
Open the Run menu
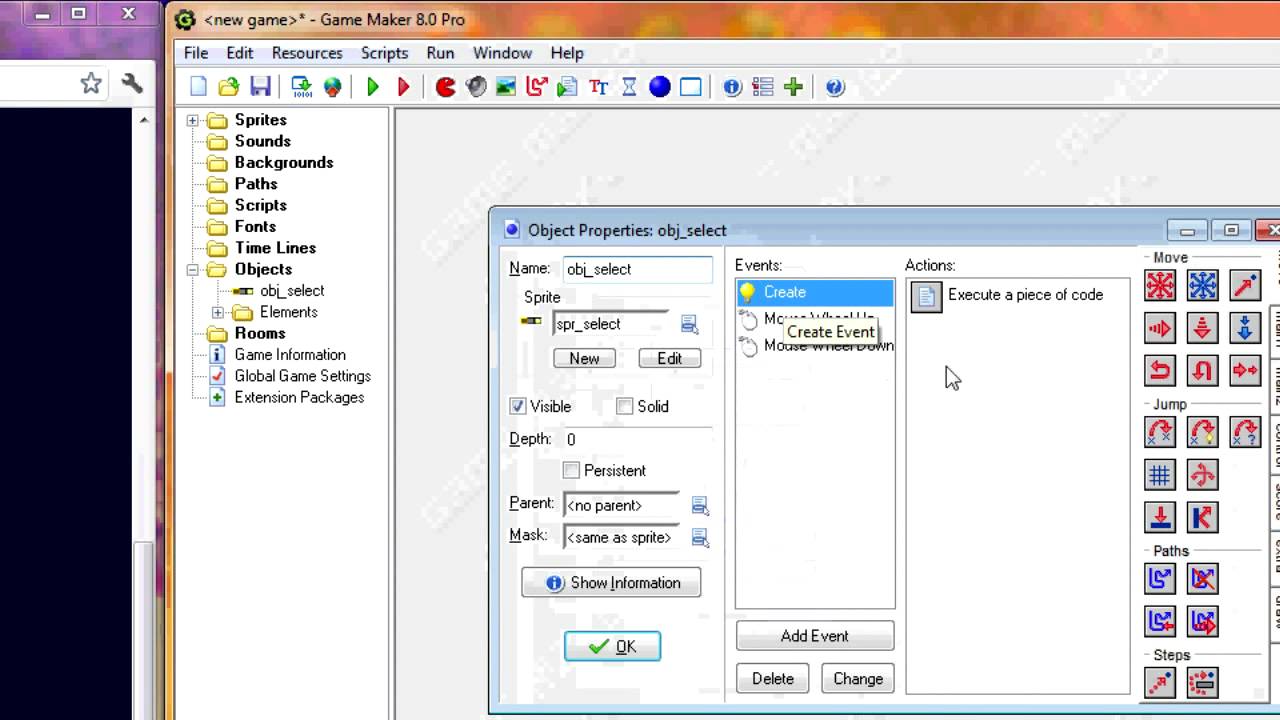pyautogui.click(x=440, y=53)
